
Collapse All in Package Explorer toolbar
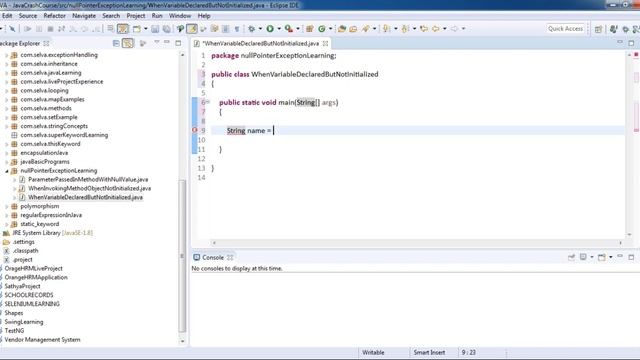(x=116, y=43)
